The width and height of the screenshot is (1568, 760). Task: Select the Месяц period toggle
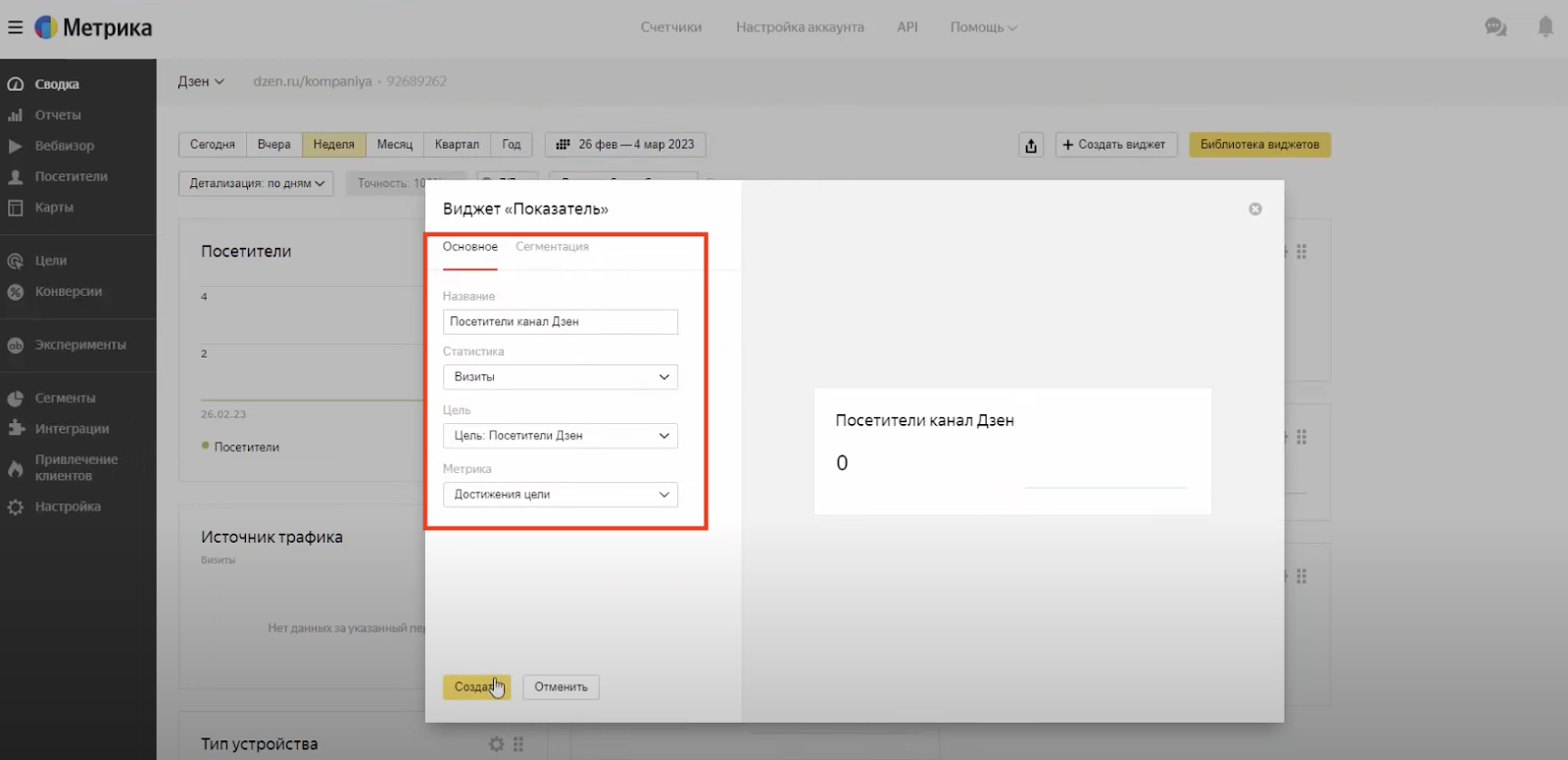395,145
